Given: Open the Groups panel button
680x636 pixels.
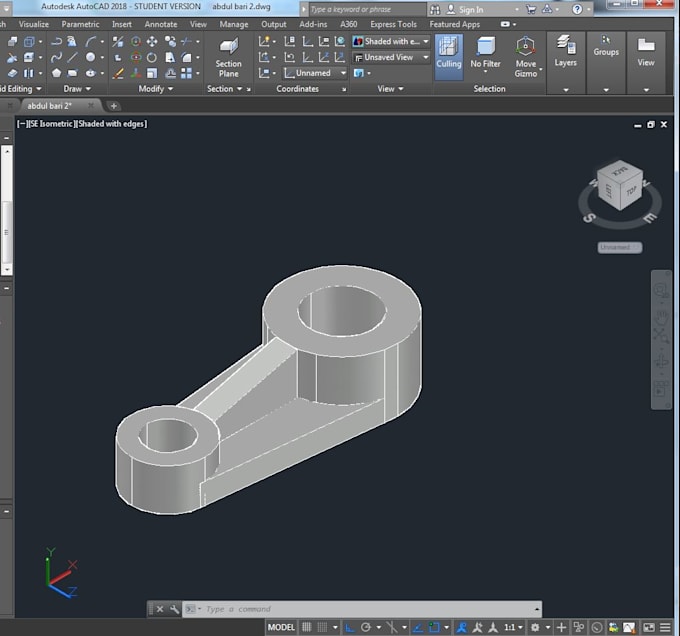Looking at the screenshot, I should [x=606, y=47].
